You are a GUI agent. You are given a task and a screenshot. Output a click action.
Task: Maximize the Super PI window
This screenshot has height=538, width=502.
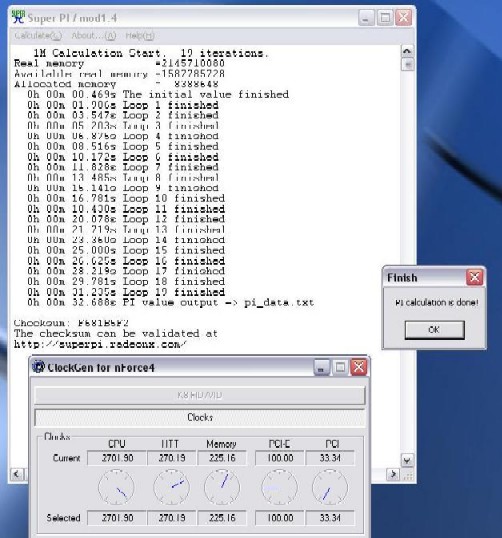[x=385, y=17]
